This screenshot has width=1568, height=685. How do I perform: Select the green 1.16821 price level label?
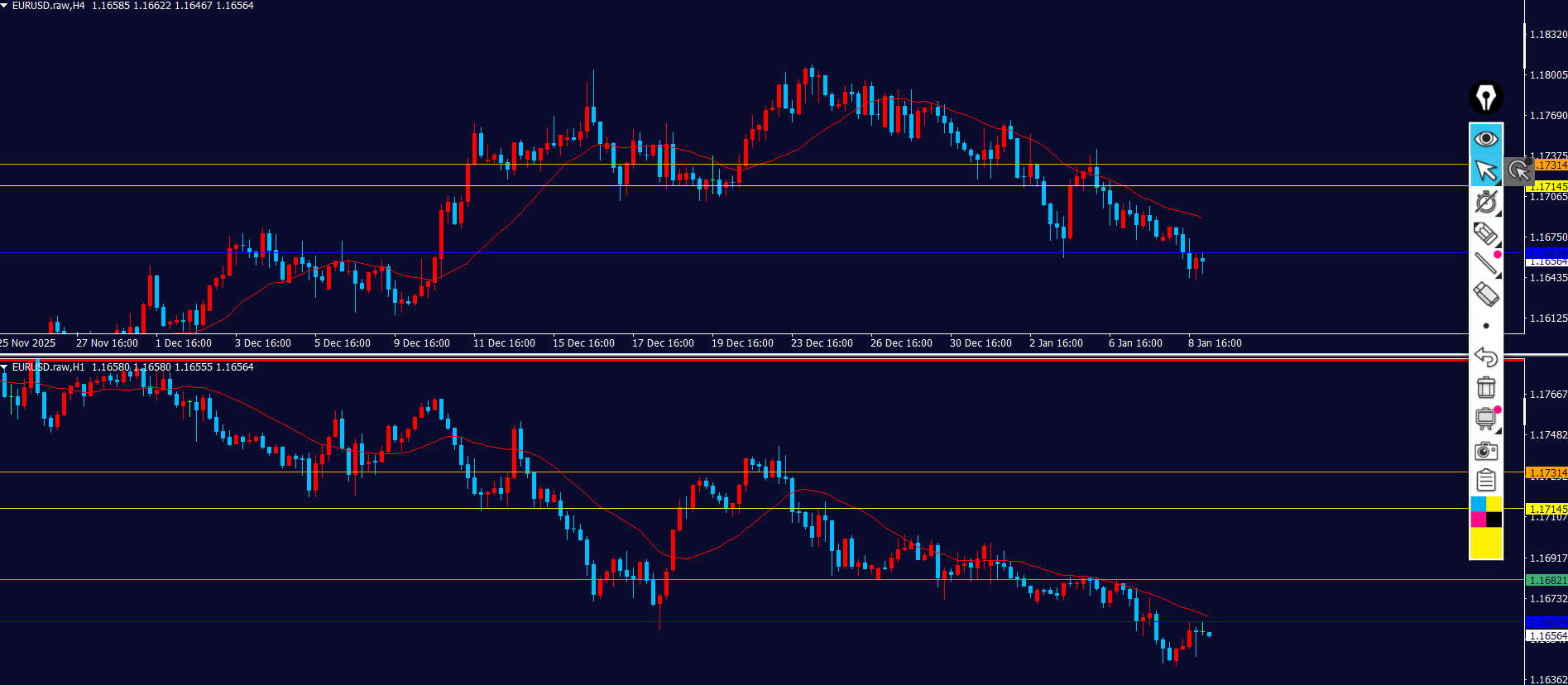[1546, 580]
